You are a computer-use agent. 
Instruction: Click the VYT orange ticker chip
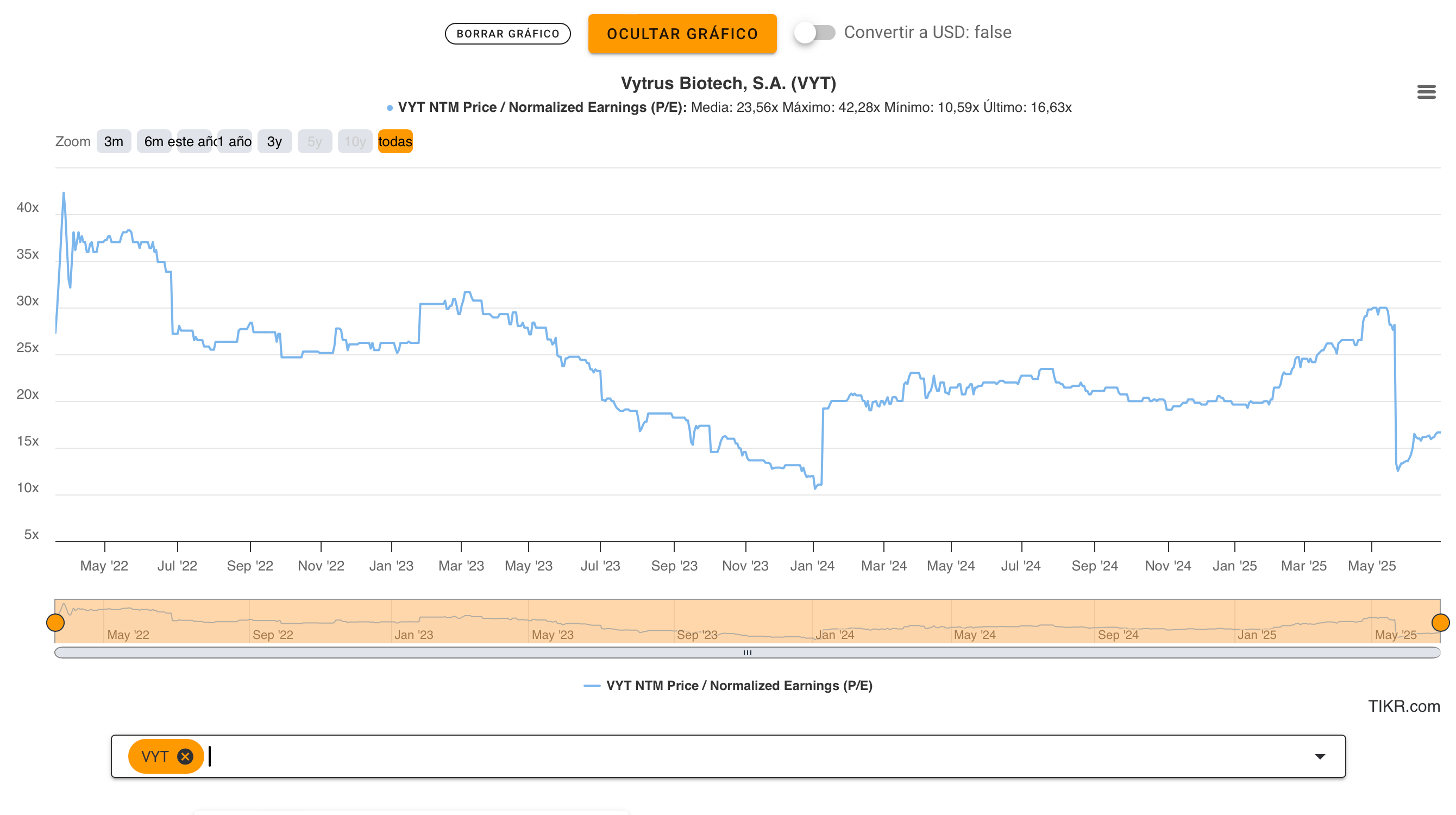click(155, 756)
